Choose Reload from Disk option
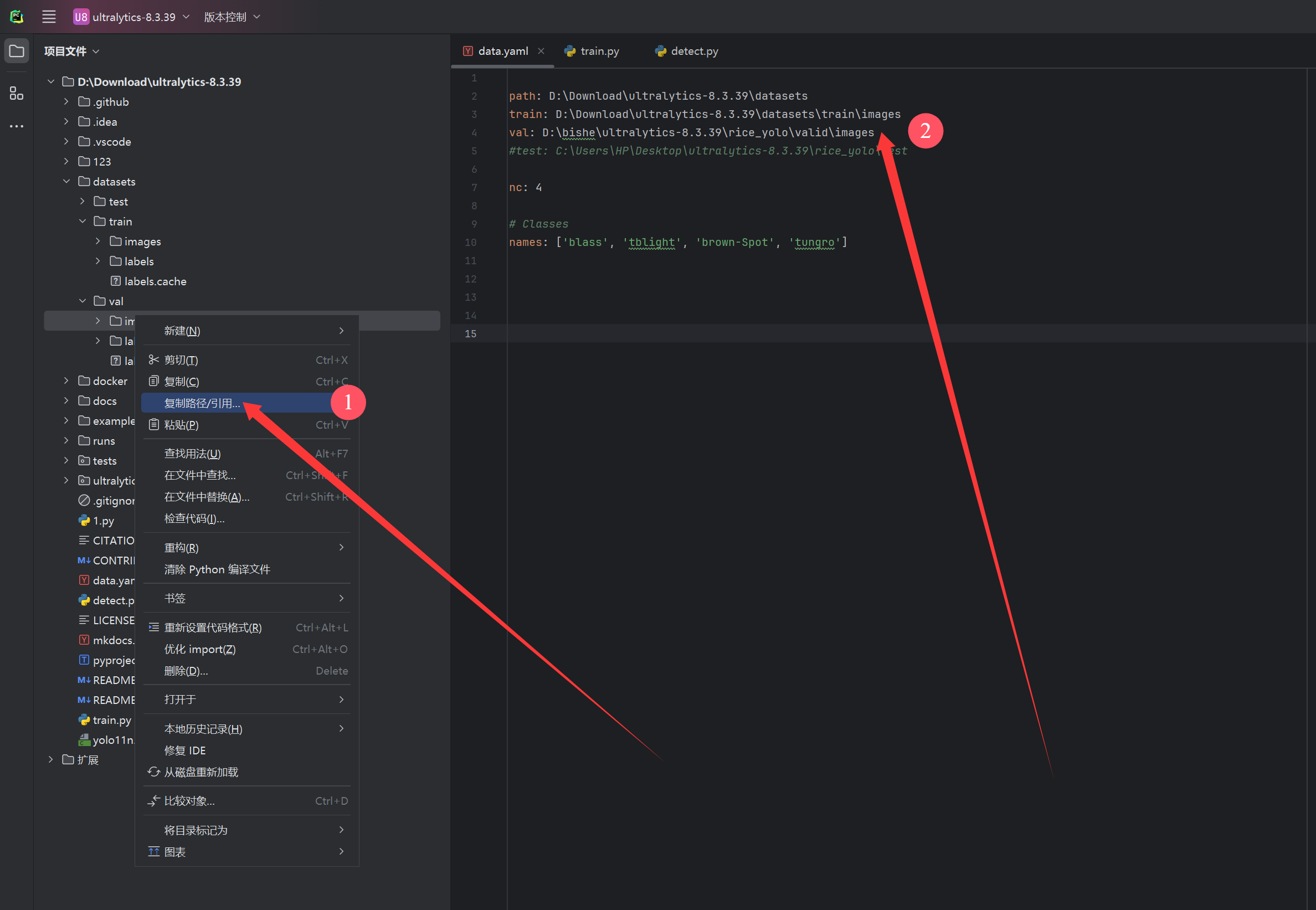1316x910 pixels. click(x=201, y=772)
